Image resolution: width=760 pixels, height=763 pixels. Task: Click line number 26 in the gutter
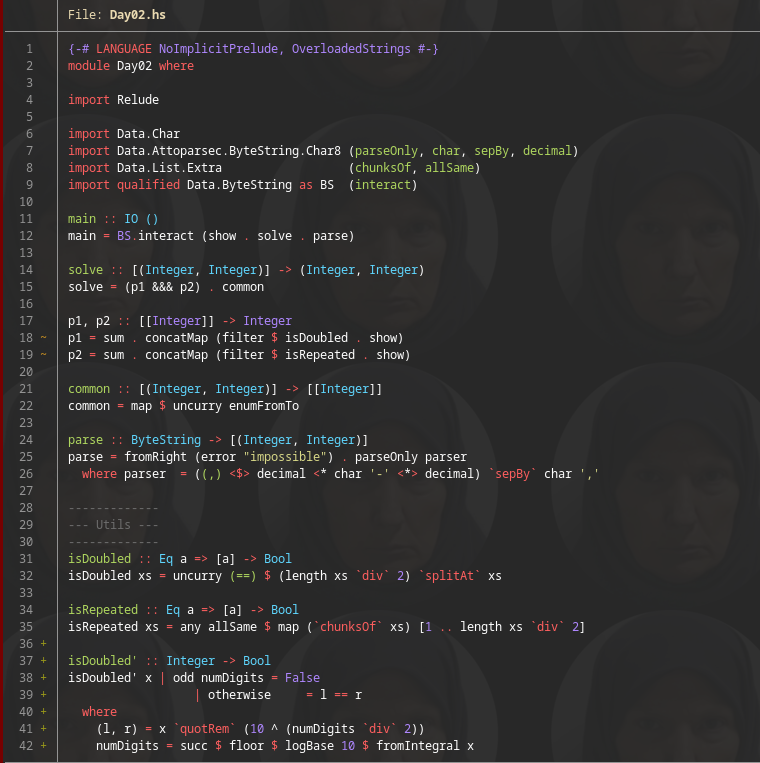click(26, 474)
